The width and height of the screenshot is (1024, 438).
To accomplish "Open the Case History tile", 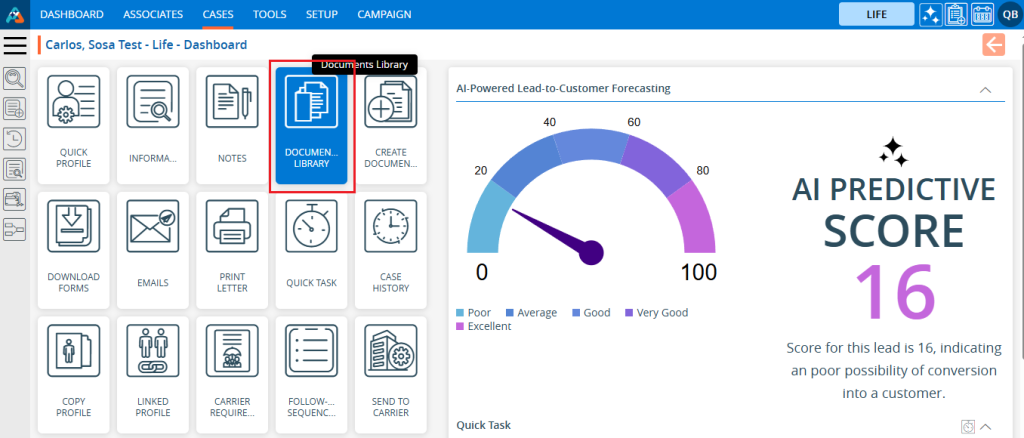I will coord(390,250).
